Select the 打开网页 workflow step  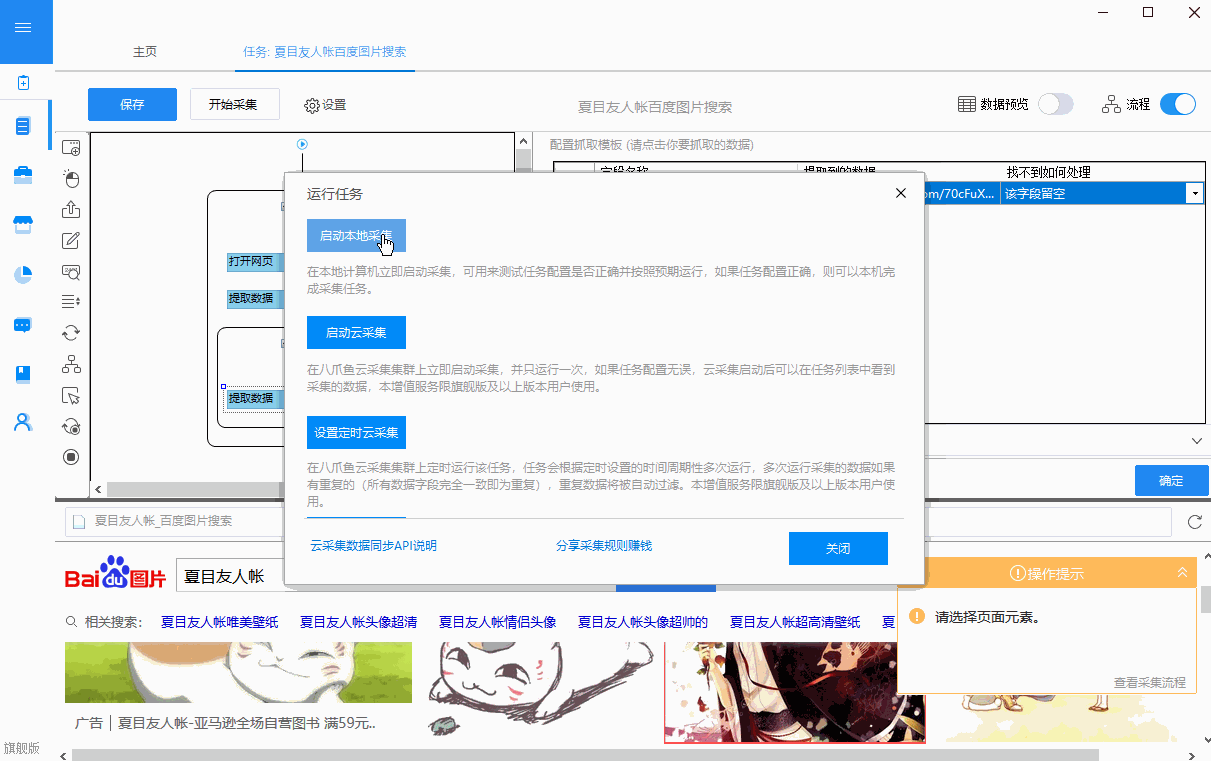coord(255,262)
